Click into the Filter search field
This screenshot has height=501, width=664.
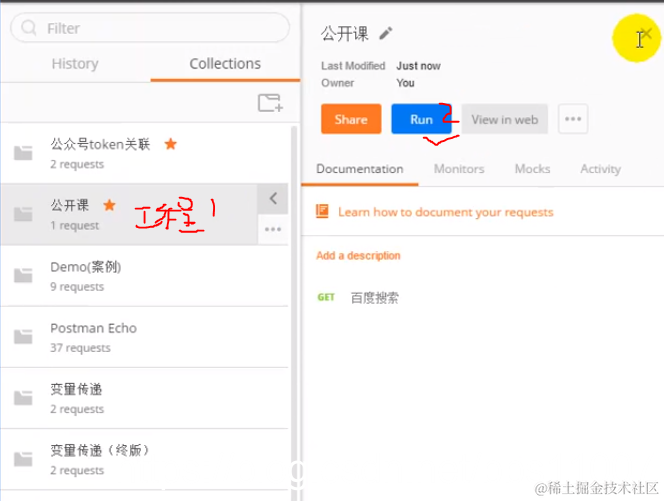150,28
